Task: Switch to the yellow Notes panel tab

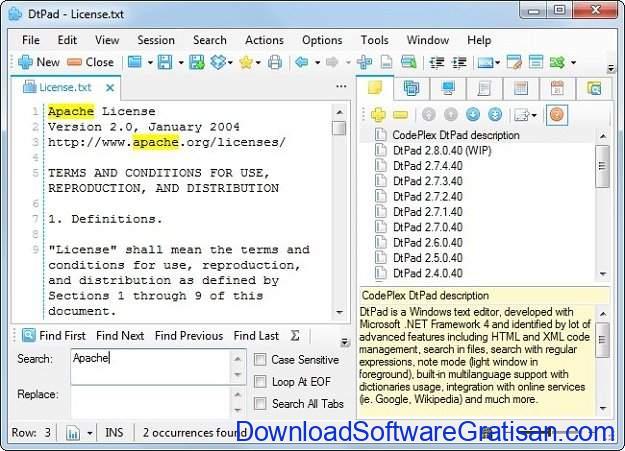Action: click(375, 88)
